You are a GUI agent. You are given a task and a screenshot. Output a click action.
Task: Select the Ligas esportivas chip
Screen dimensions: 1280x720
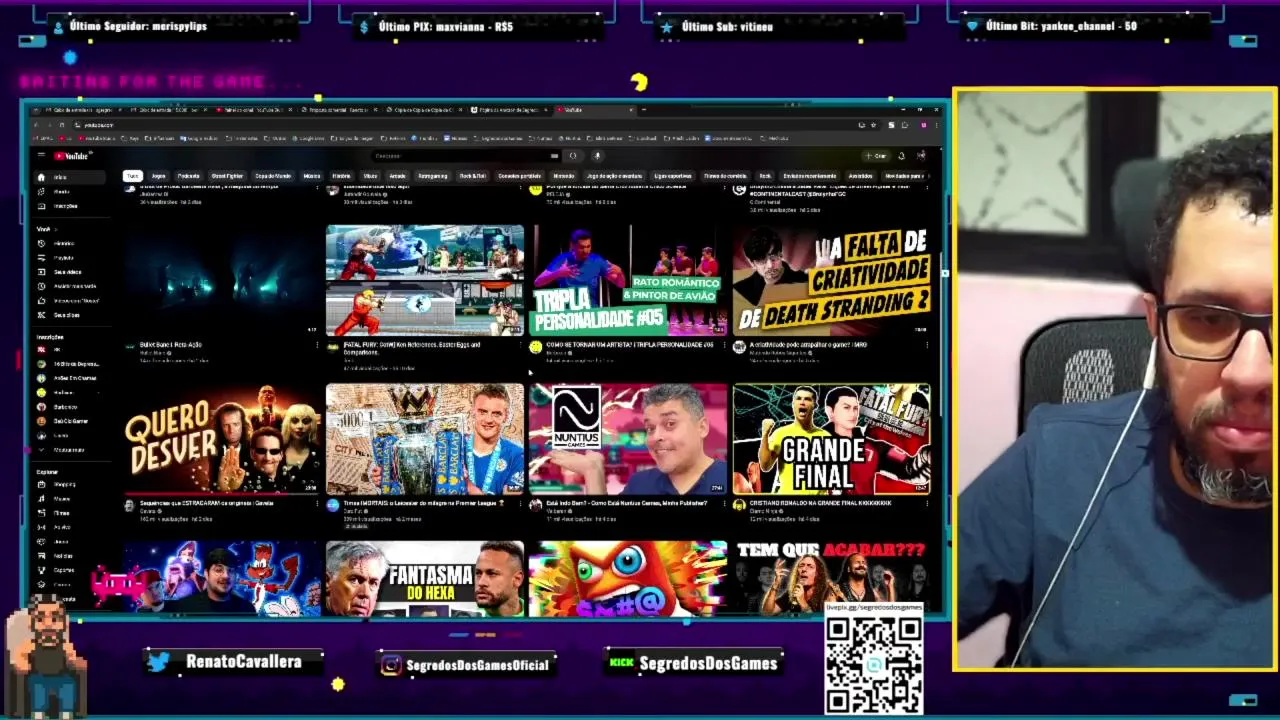pyautogui.click(x=673, y=176)
